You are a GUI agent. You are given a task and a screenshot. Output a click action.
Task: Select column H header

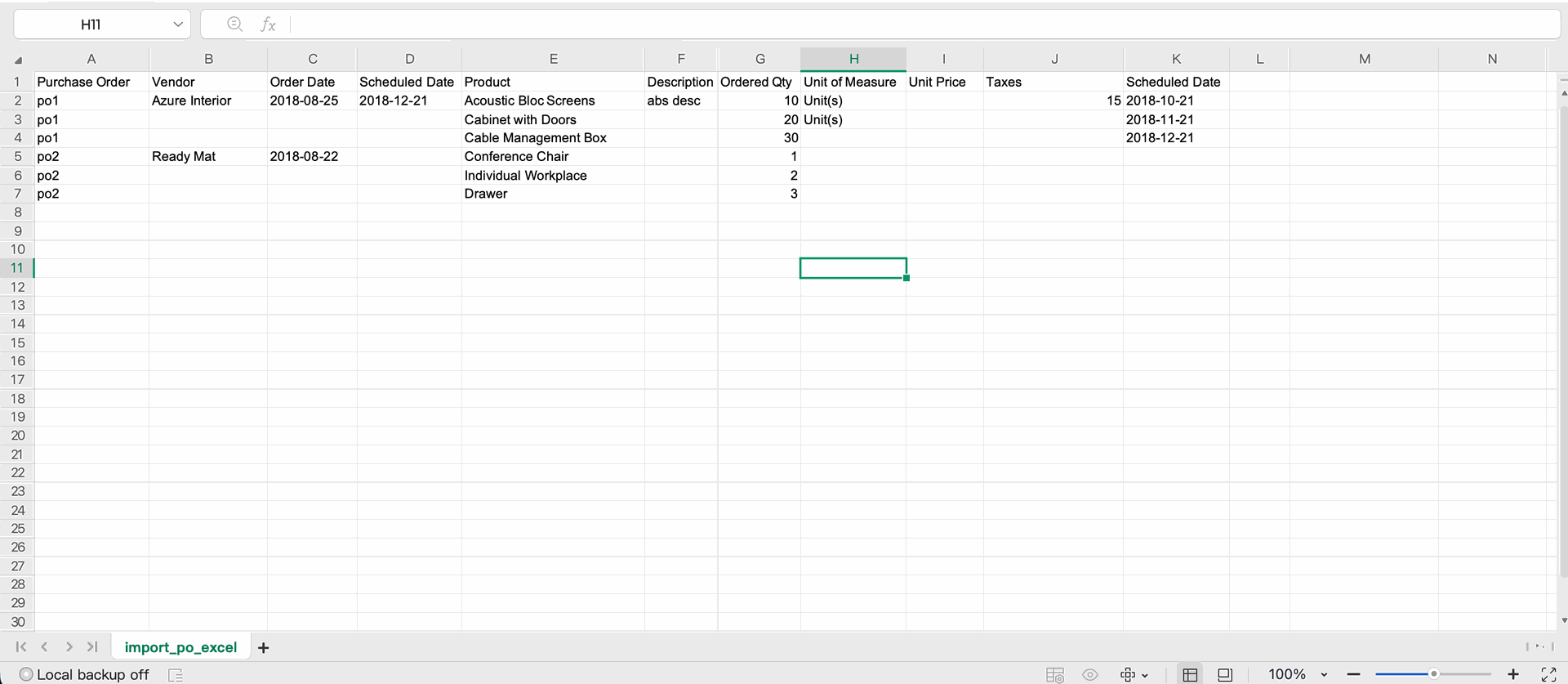853,59
